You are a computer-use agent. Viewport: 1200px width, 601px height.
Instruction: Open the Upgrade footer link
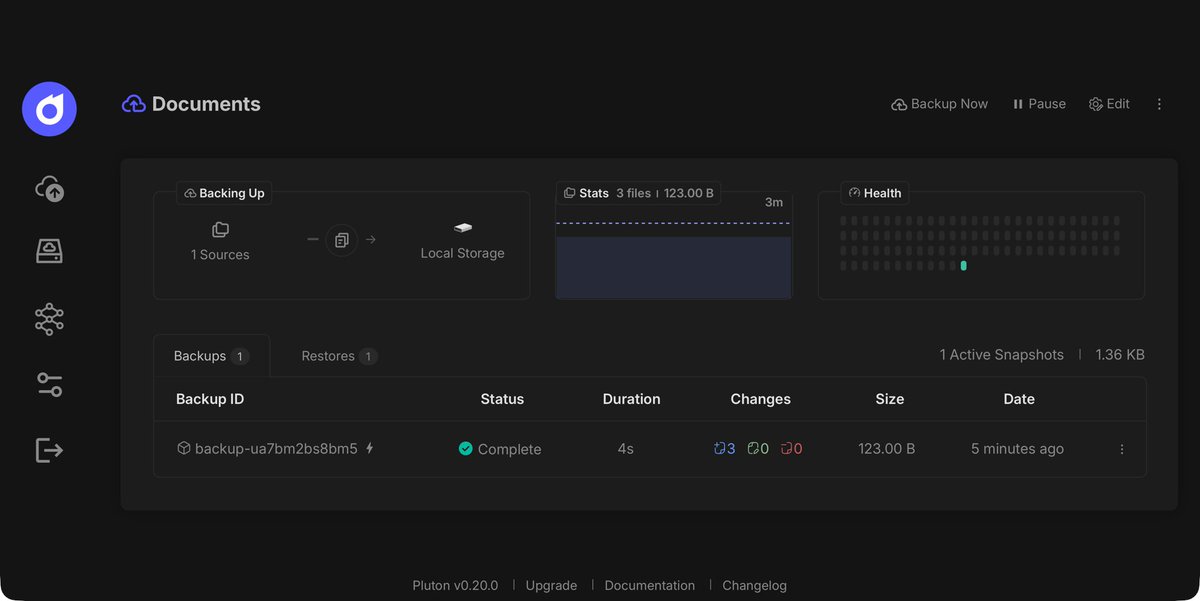[x=551, y=586]
